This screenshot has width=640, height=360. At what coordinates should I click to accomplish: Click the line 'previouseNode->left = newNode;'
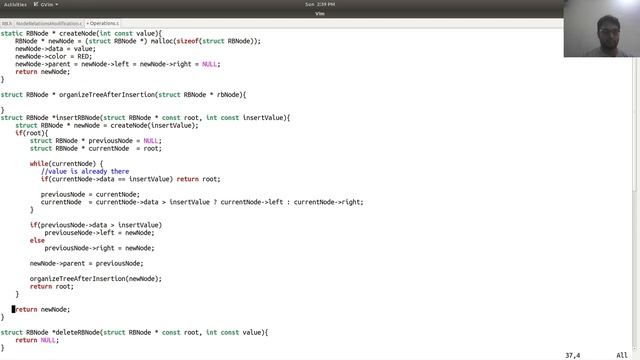pyautogui.click(x=99, y=233)
